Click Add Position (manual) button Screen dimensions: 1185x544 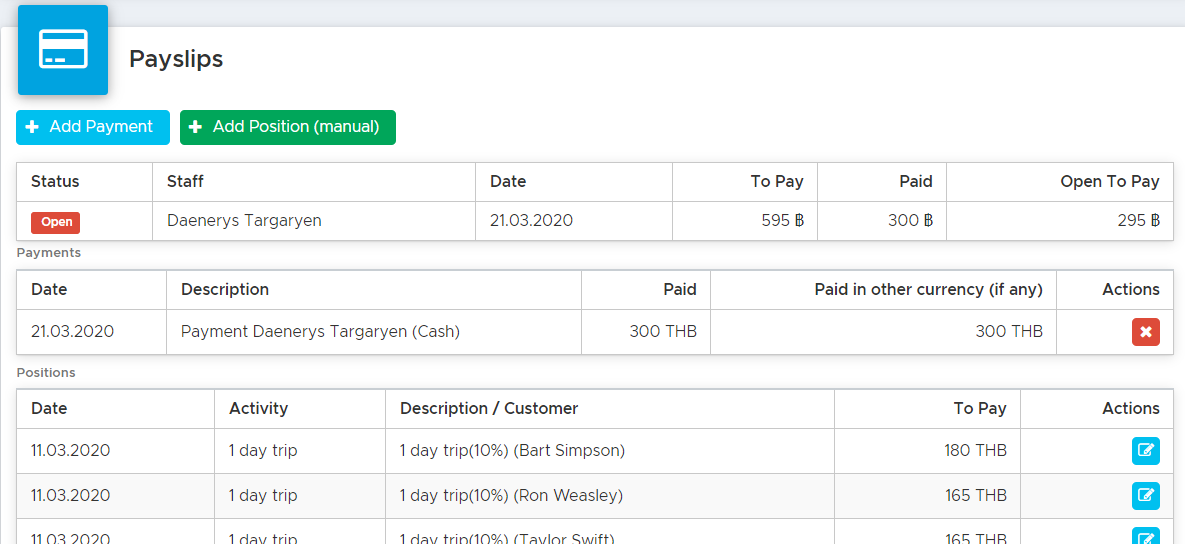point(288,127)
